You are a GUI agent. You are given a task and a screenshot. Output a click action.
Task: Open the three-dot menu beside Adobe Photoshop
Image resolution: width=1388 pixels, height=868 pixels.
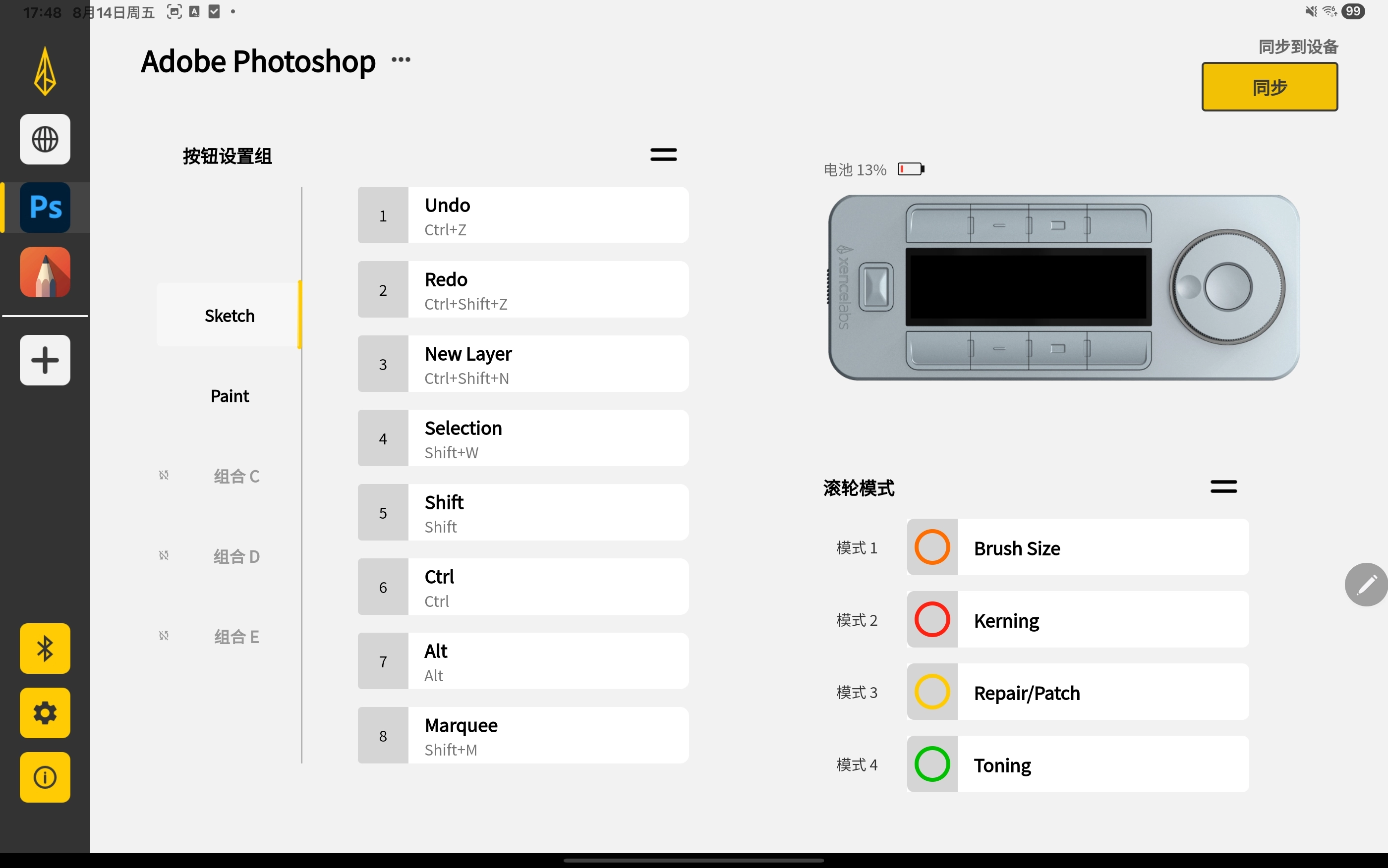[401, 60]
